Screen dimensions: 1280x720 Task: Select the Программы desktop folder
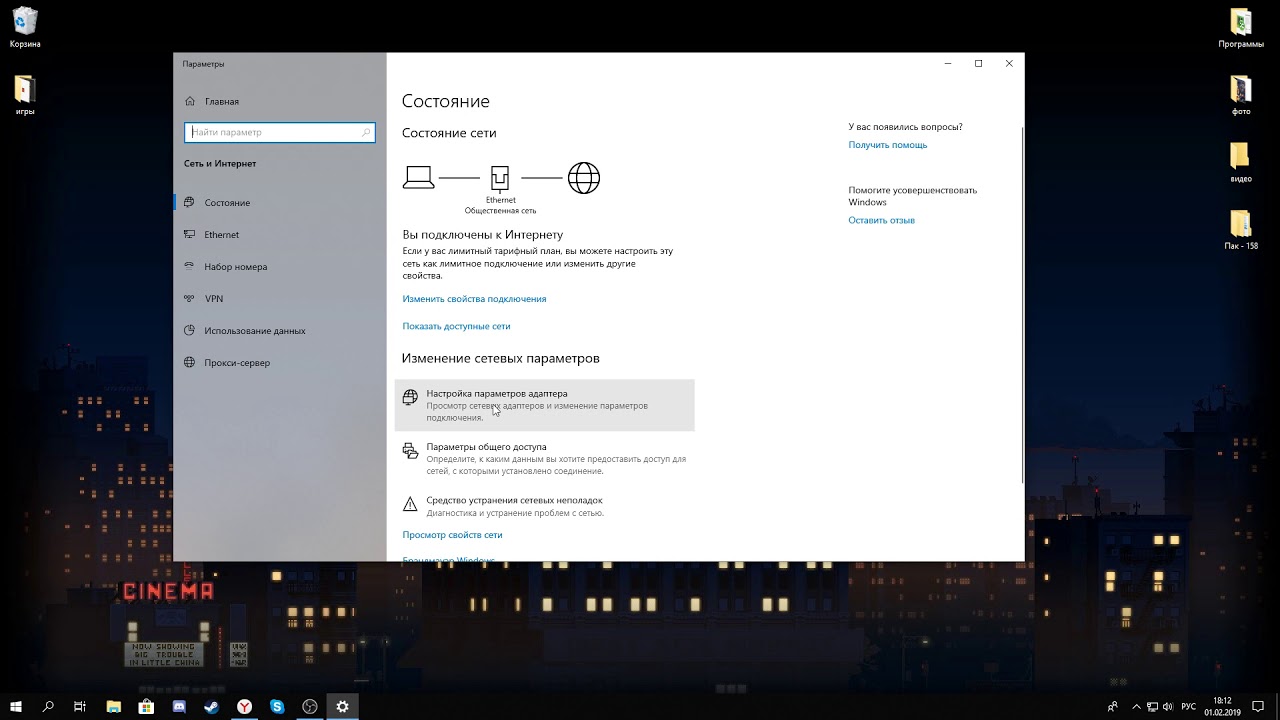pos(1240,29)
